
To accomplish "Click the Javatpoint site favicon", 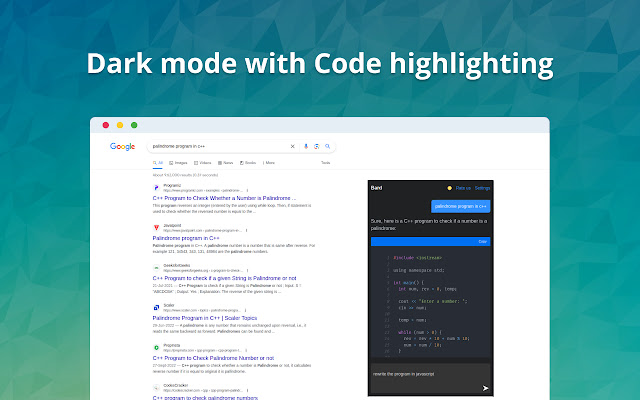I will pos(155,228).
